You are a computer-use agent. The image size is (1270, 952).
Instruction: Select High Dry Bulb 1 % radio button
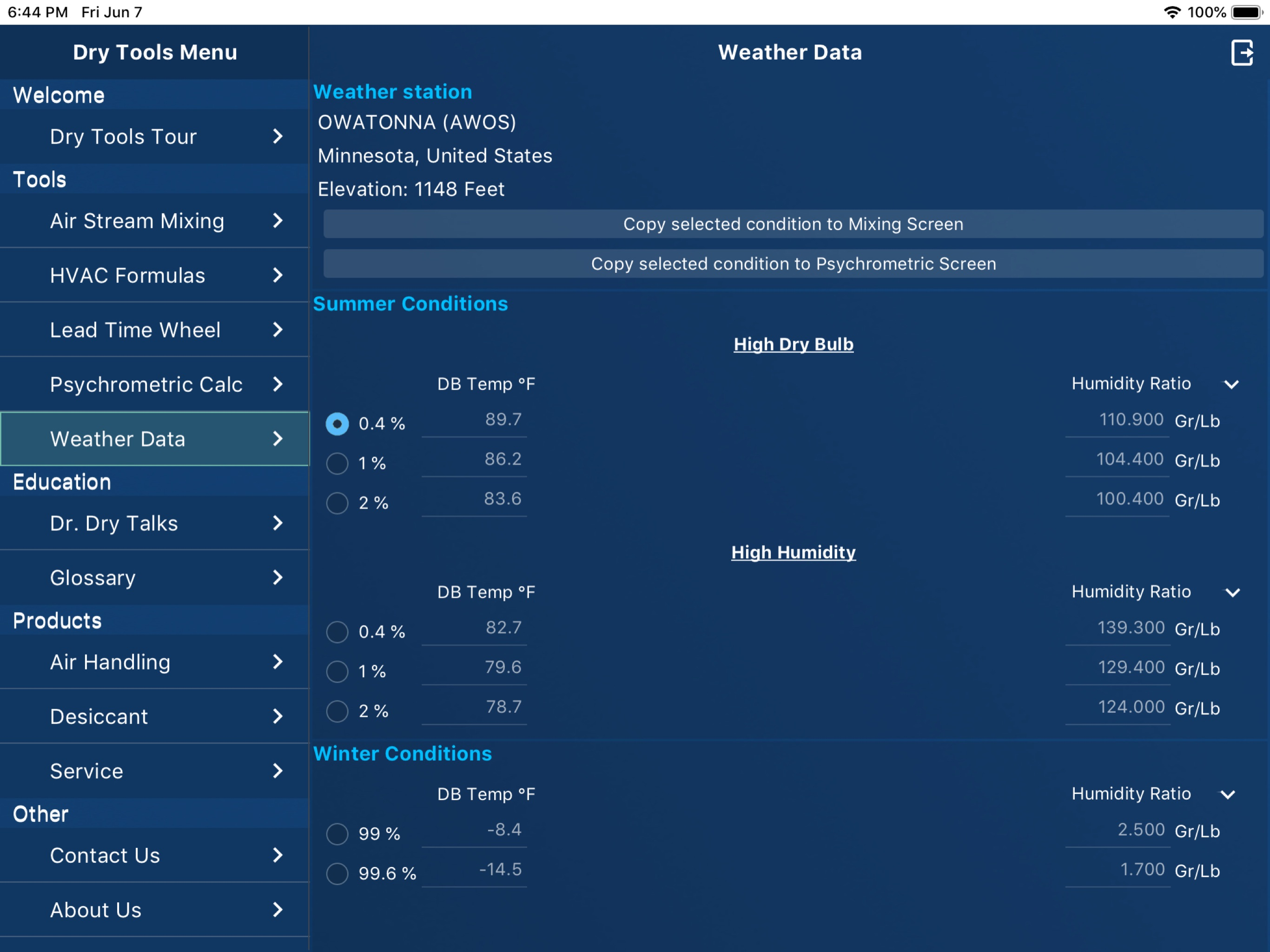[x=337, y=463]
